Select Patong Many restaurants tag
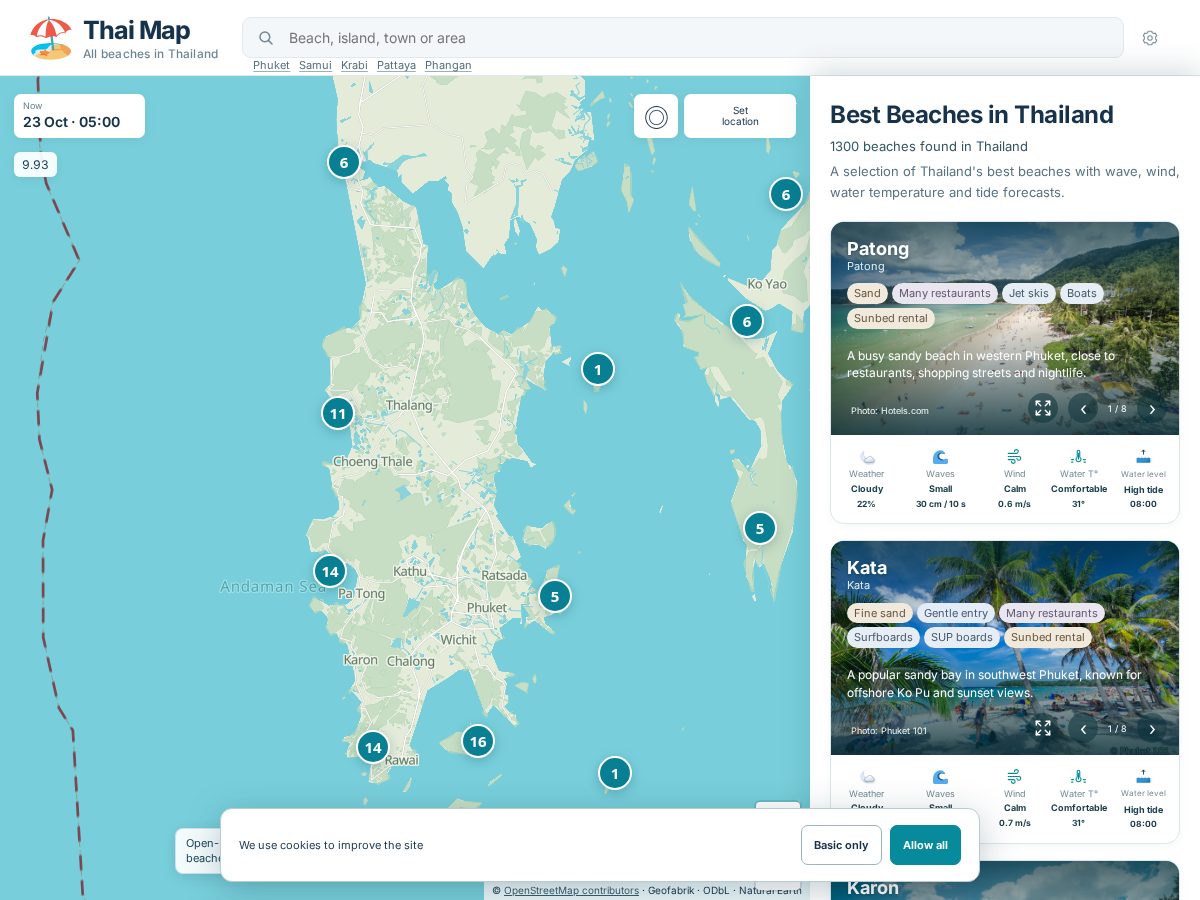 (945, 293)
